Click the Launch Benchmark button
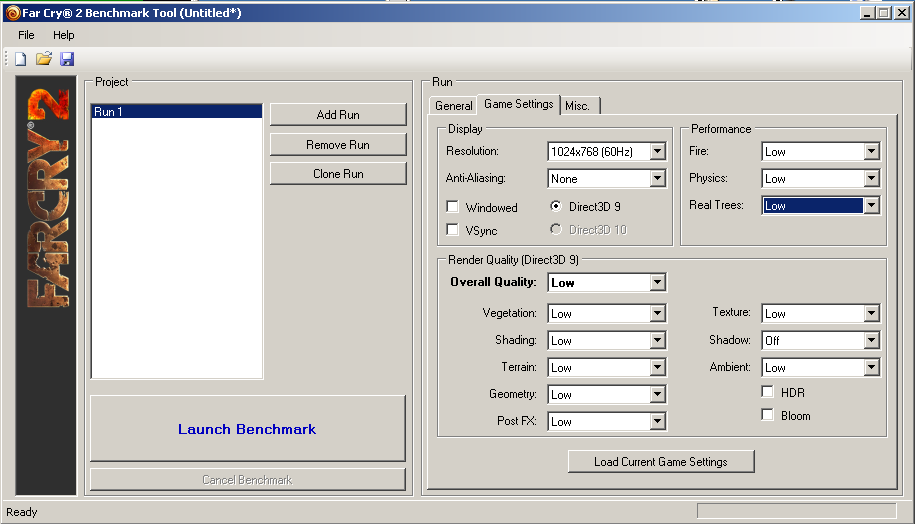Screen dimensions: 916x524 click(247, 429)
